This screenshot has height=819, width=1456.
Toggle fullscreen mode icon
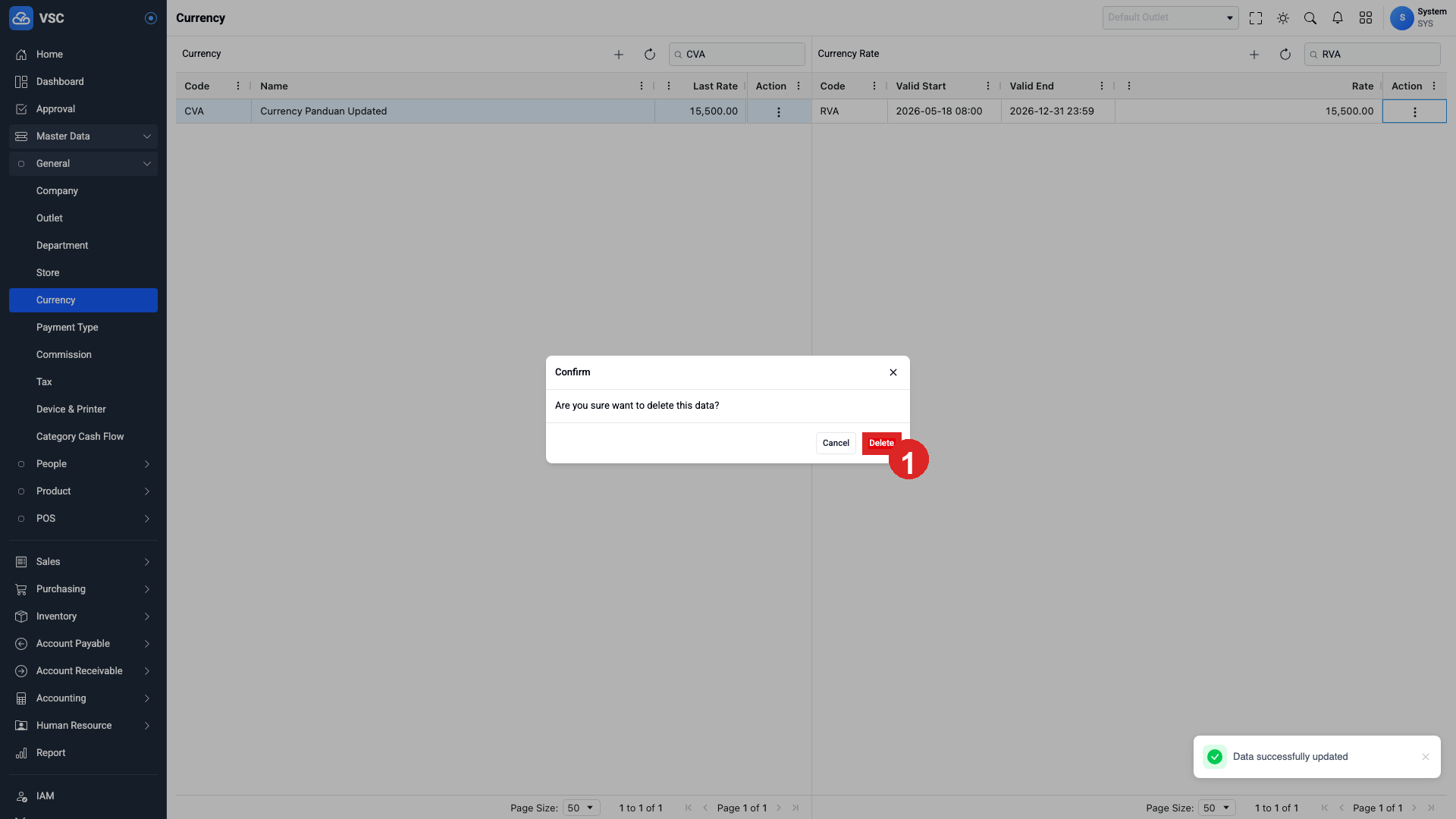(x=1256, y=18)
